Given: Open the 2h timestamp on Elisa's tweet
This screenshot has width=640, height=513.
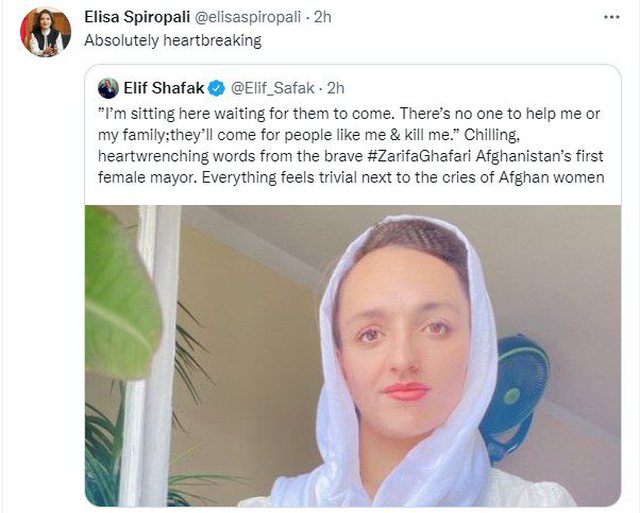Looking at the screenshot, I should tap(322, 17).
